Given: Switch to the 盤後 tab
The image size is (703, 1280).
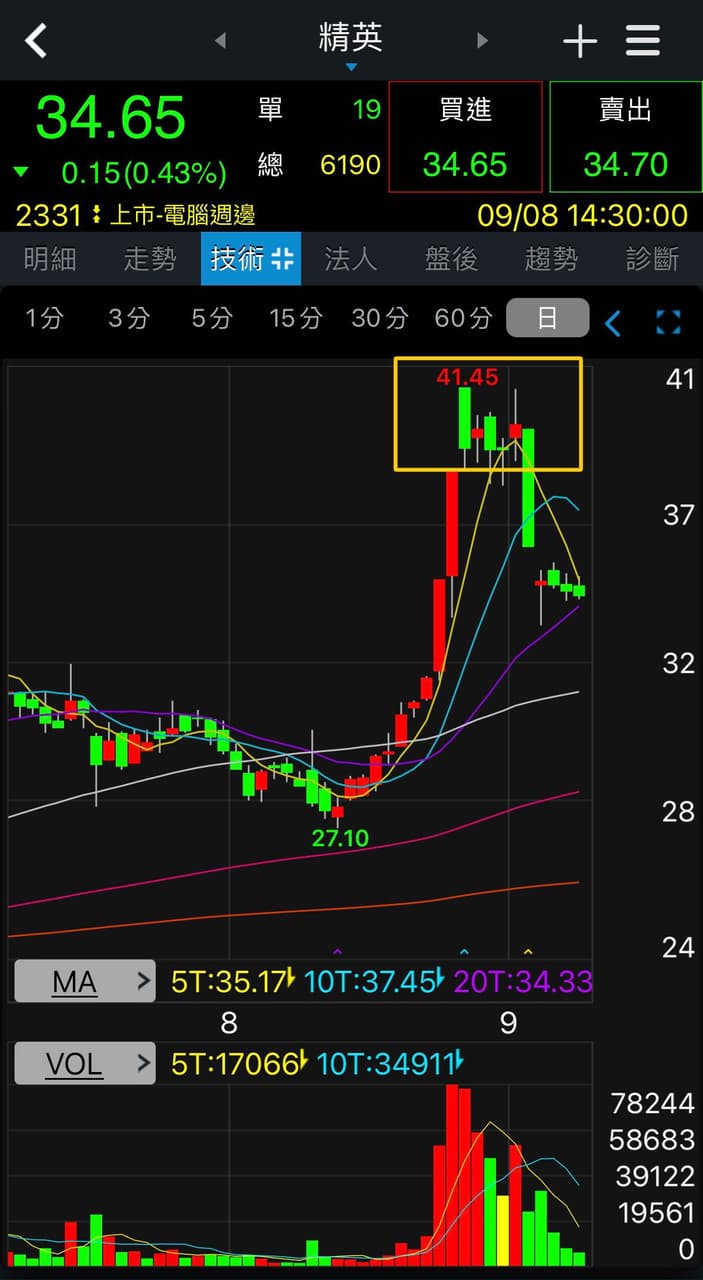Looking at the screenshot, I should pyautogui.click(x=452, y=260).
